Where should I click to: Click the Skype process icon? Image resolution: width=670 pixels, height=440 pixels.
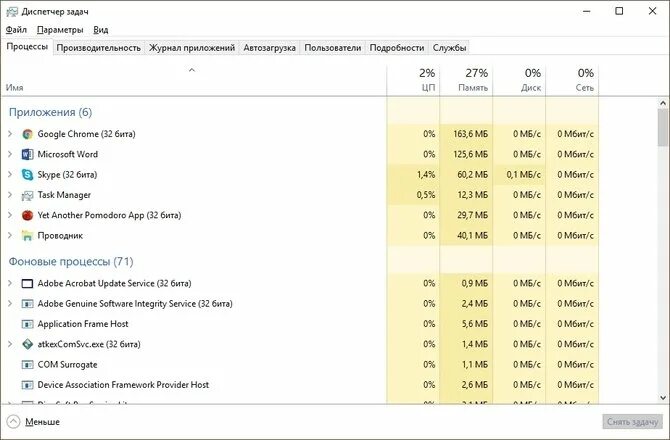click(x=27, y=174)
